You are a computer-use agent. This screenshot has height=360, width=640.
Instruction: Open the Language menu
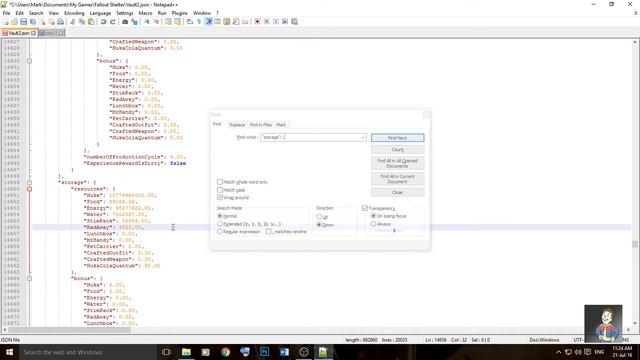[100, 13]
